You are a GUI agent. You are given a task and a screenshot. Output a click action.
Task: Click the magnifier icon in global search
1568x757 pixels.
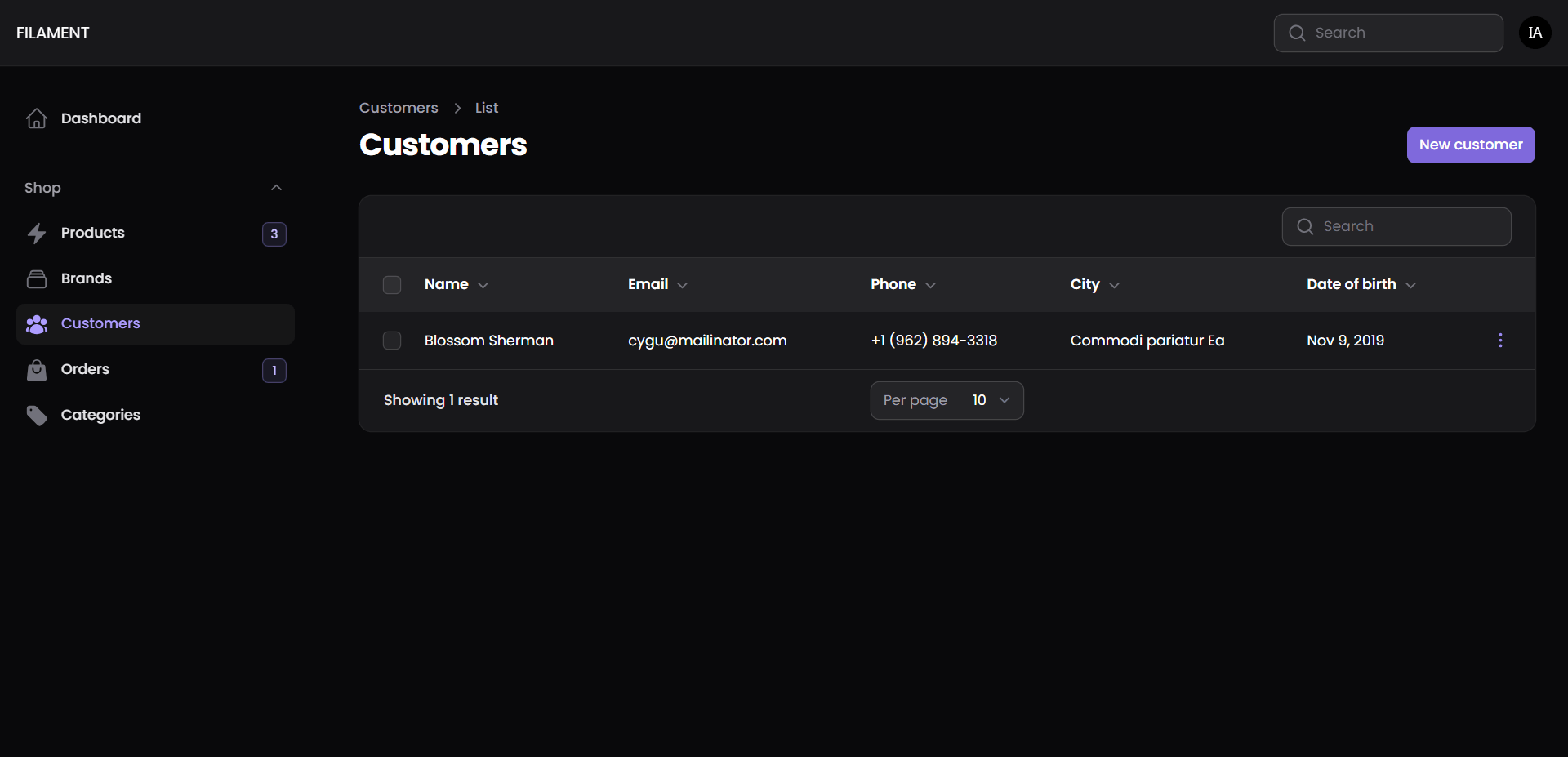pyautogui.click(x=1297, y=33)
